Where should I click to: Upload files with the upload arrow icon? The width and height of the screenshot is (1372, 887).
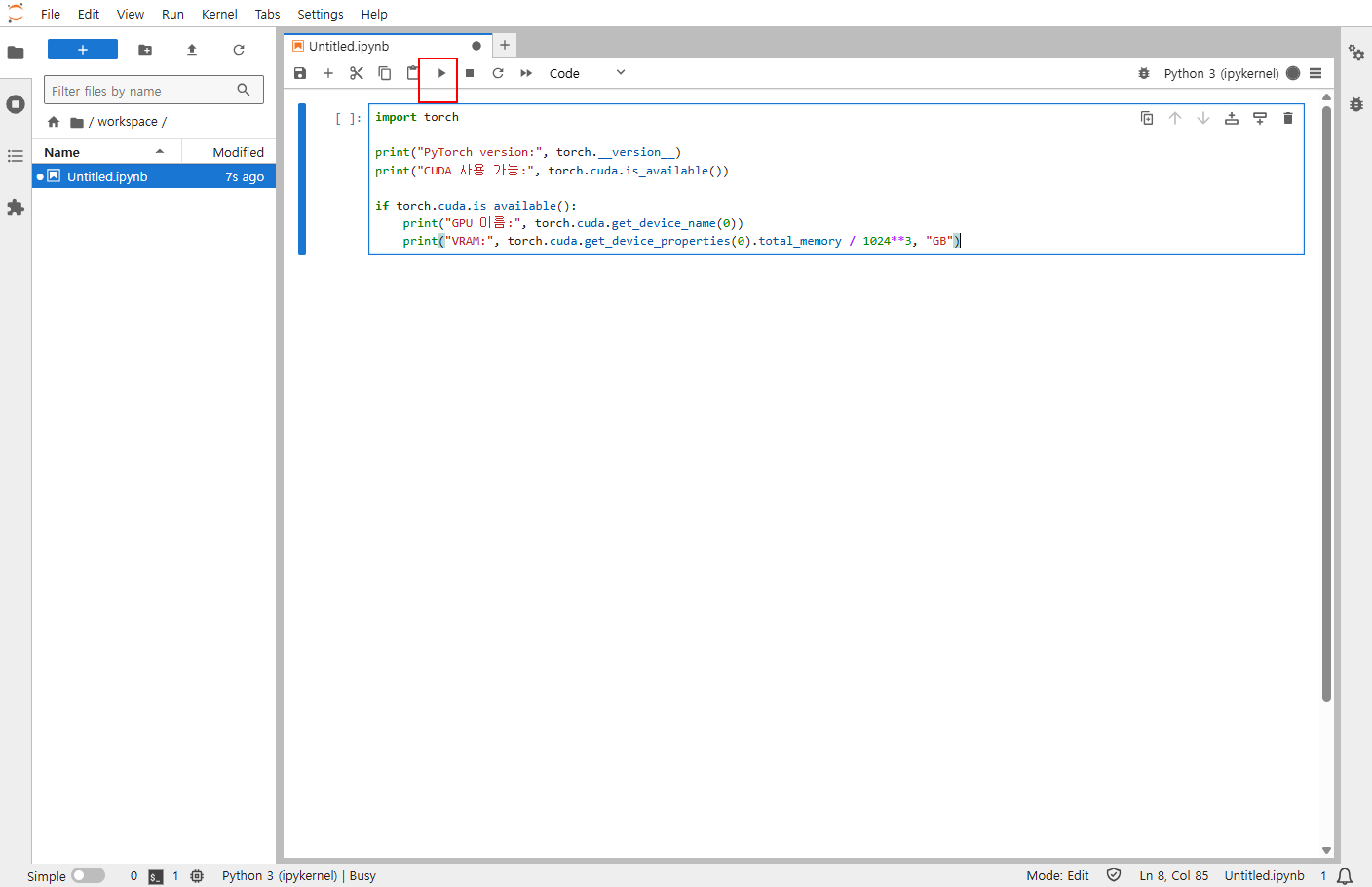(x=192, y=50)
